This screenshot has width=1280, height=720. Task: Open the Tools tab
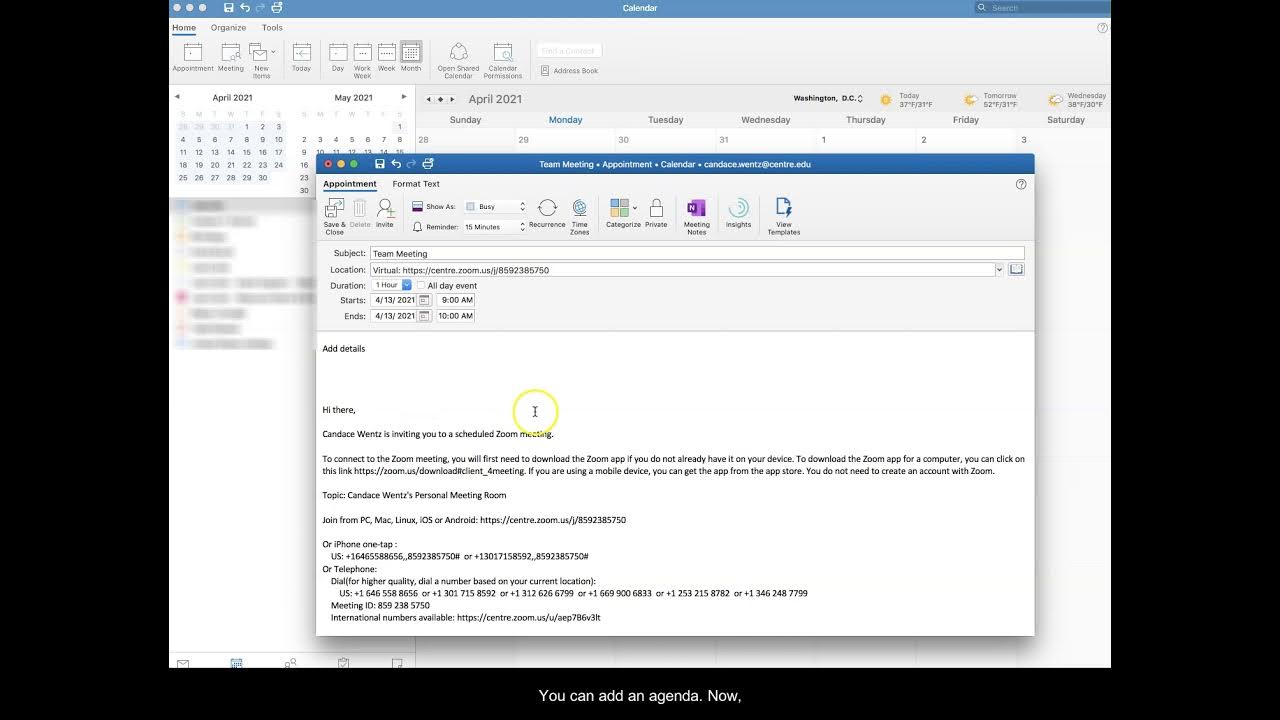[x=272, y=28]
